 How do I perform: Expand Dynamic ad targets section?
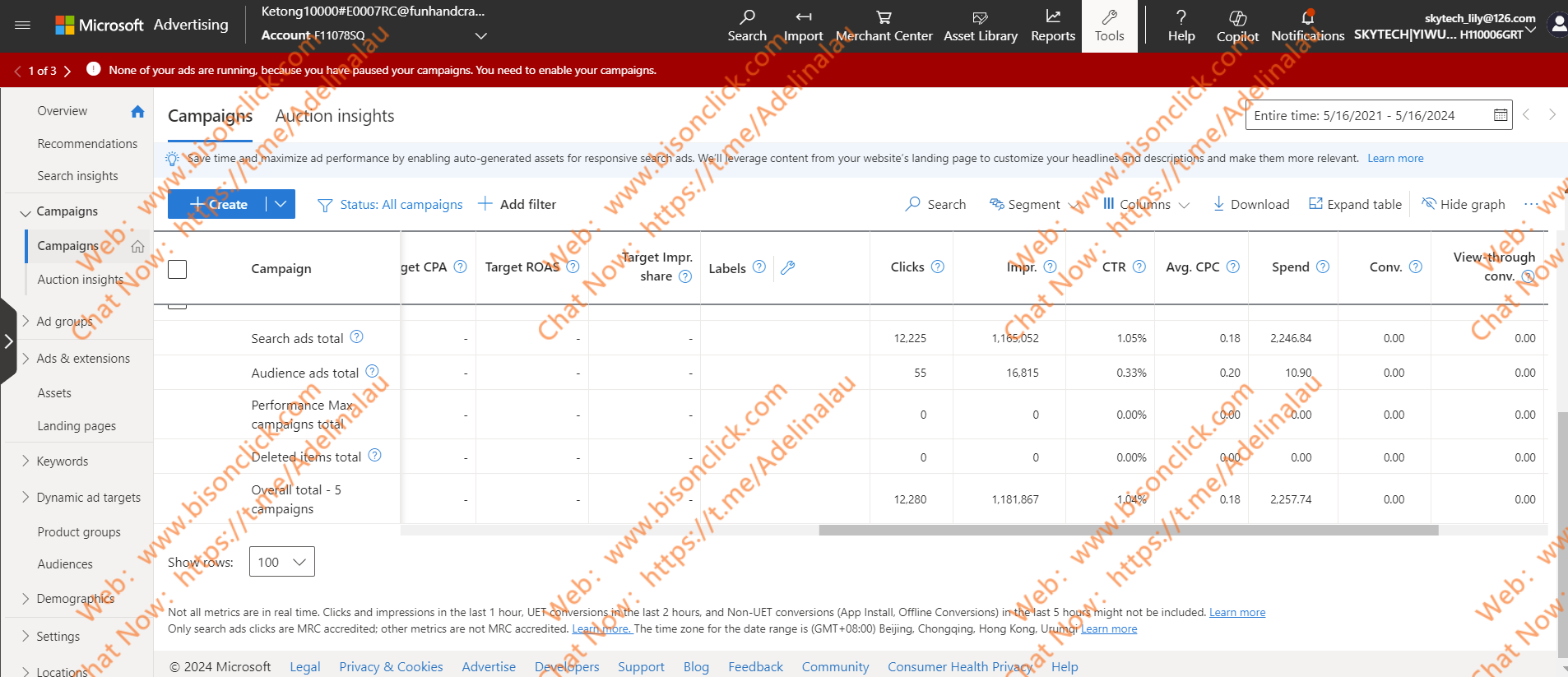click(26, 497)
